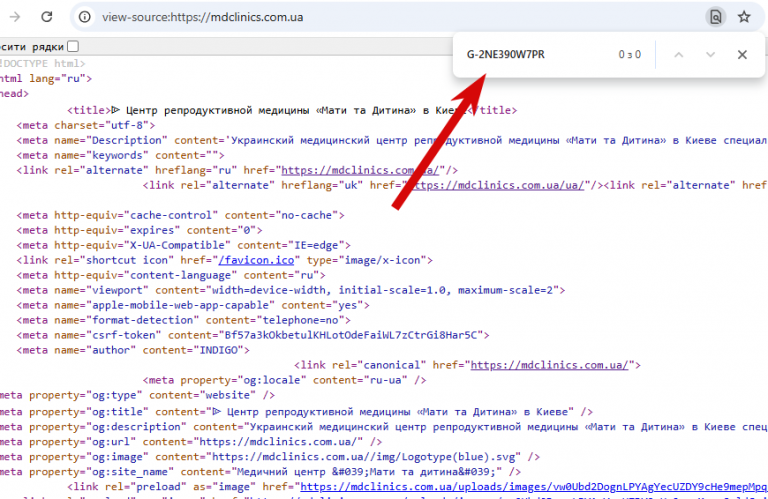This screenshot has width=768, height=499.
Task: Click the keywords meta line
Action: coord(120,155)
